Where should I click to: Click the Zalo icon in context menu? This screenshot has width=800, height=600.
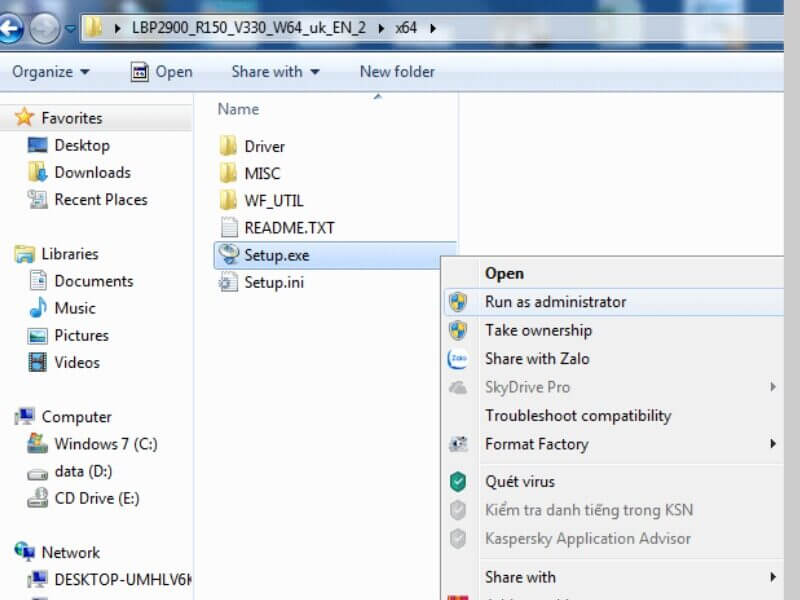click(458, 359)
